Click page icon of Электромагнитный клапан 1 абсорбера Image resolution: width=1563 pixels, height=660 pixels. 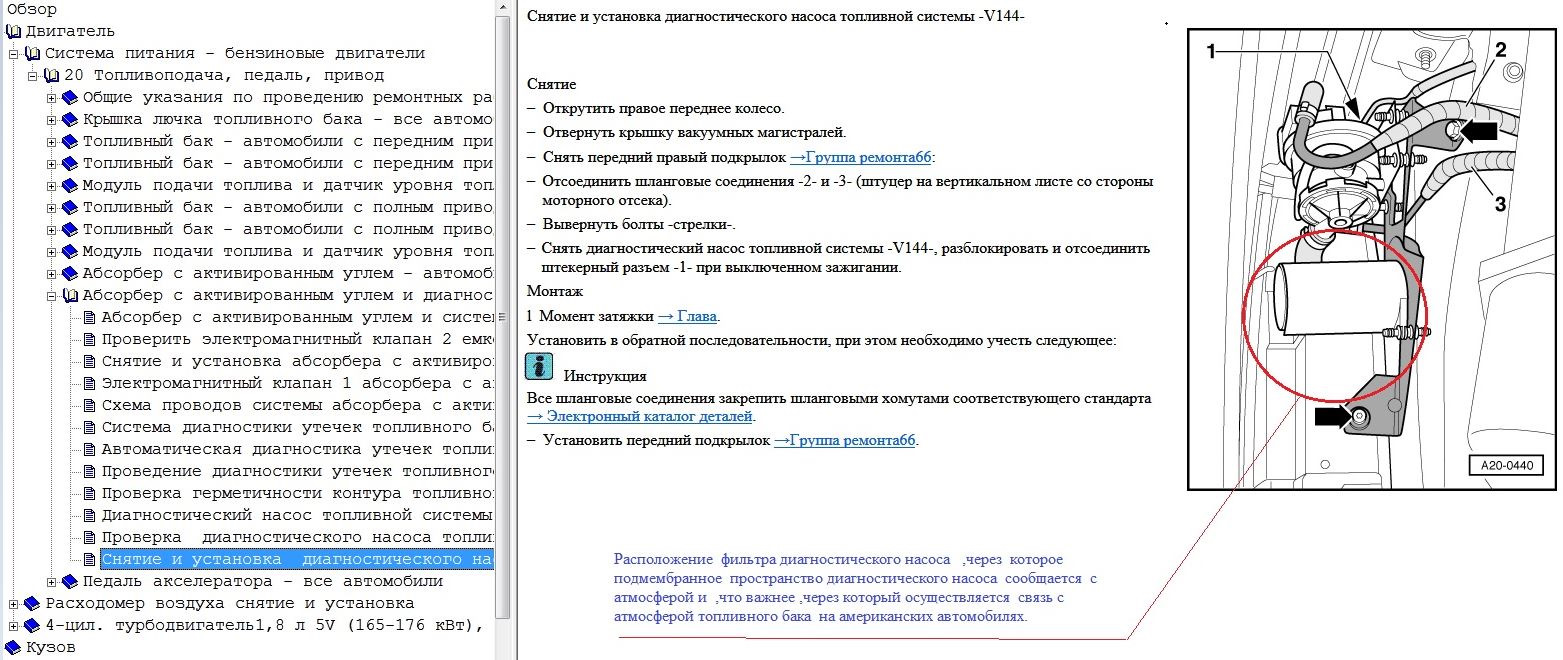coord(90,384)
